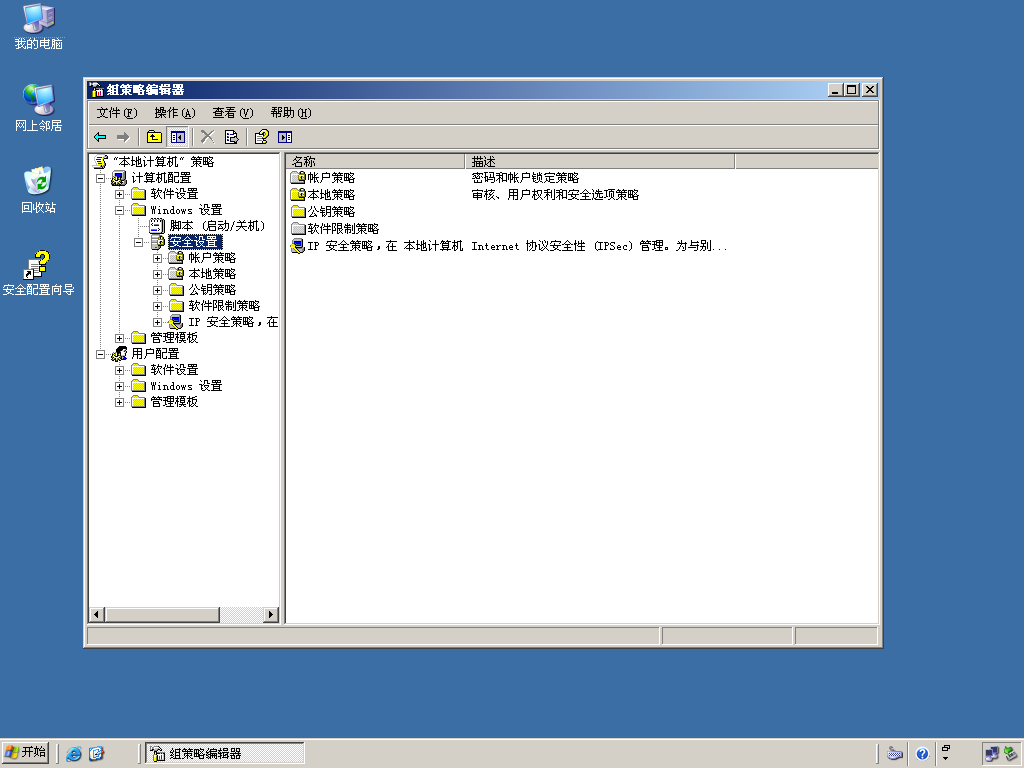Click 组策略编辑器 taskbar button
The height and width of the screenshot is (768, 1024).
pos(225,754)
